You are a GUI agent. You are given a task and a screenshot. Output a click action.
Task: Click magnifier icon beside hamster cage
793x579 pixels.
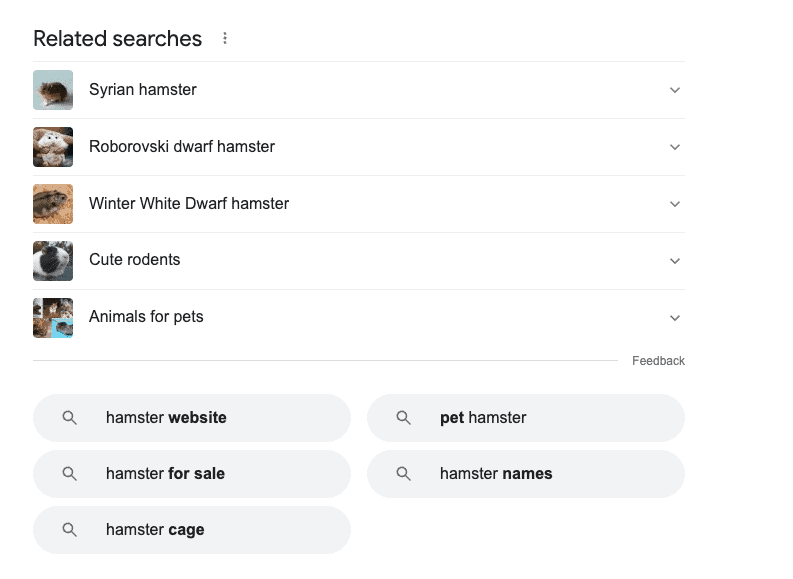pos(69,529)
